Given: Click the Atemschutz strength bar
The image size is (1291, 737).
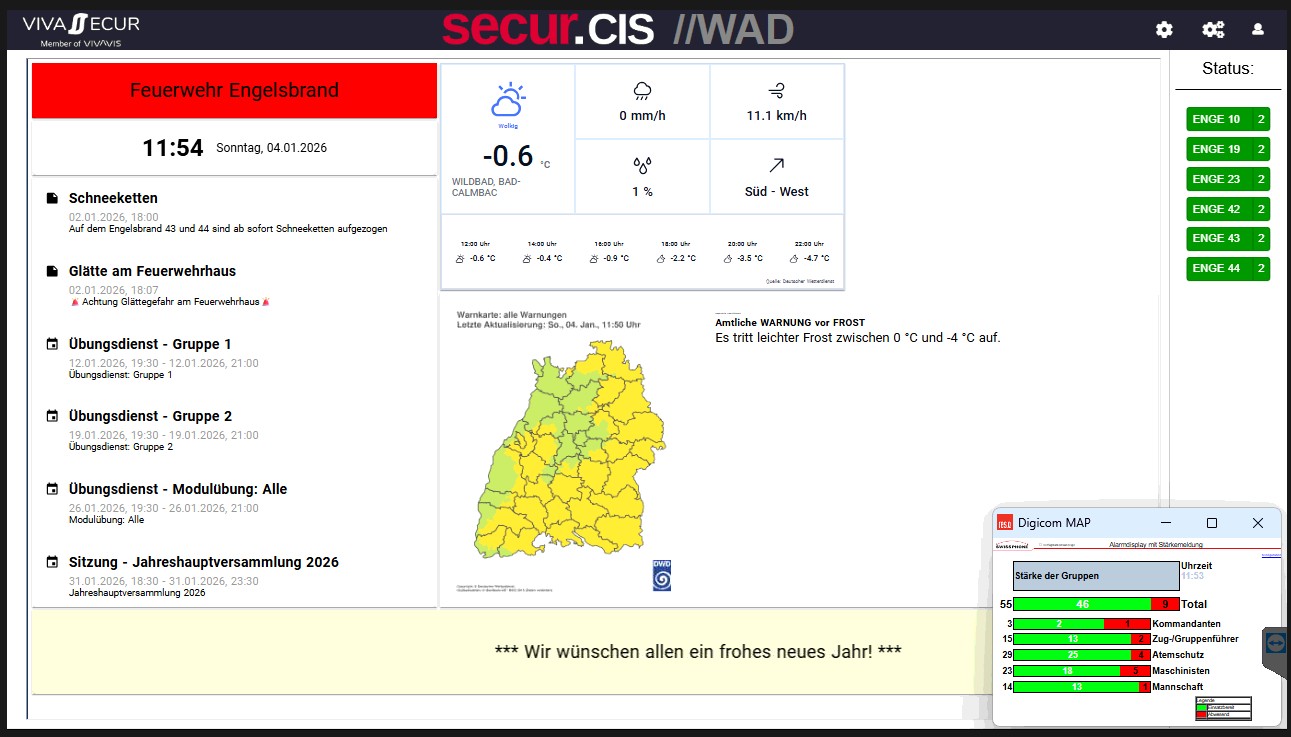Looking at the screenshot, I should 1081,655.
